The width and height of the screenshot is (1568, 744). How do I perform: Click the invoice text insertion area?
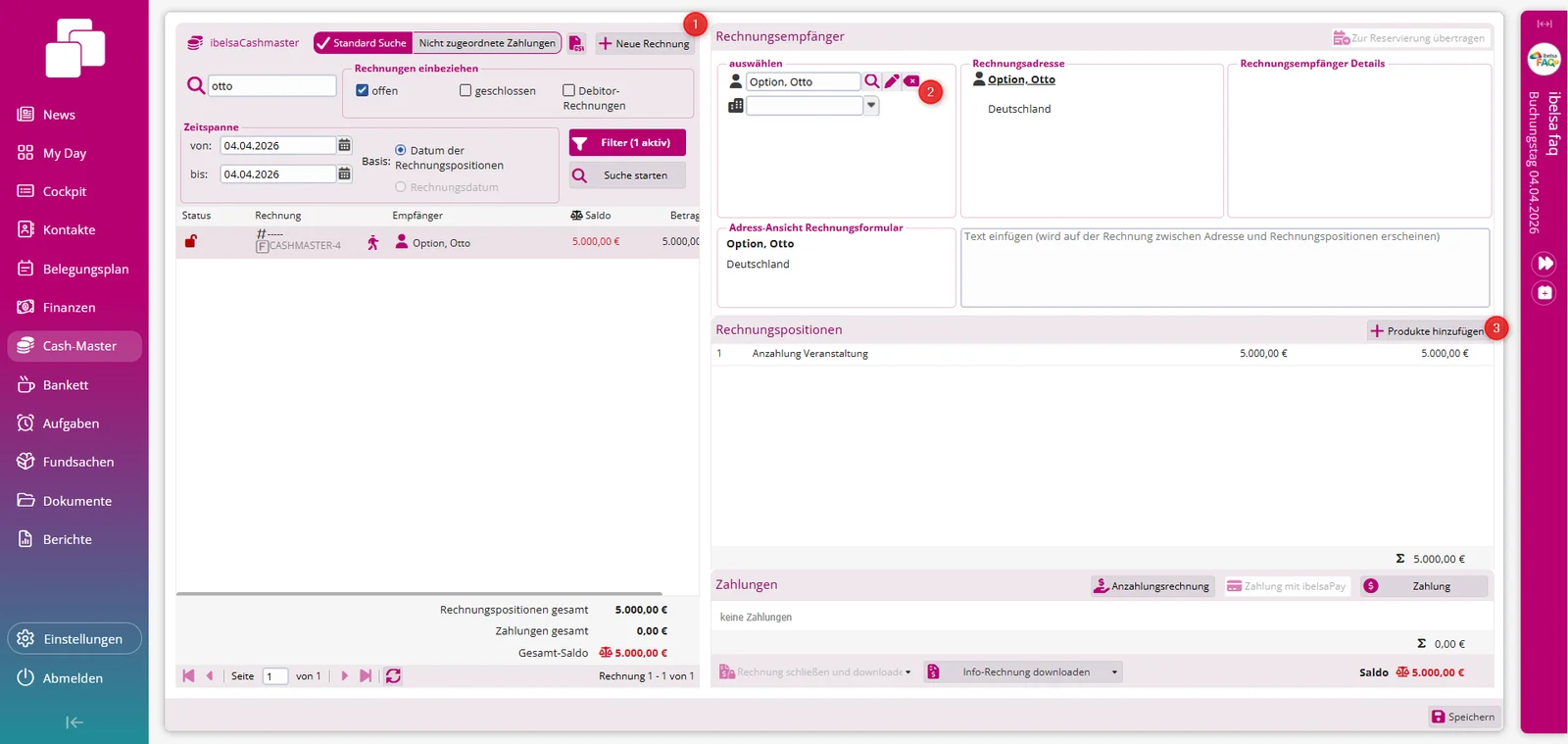(1225, 268)
